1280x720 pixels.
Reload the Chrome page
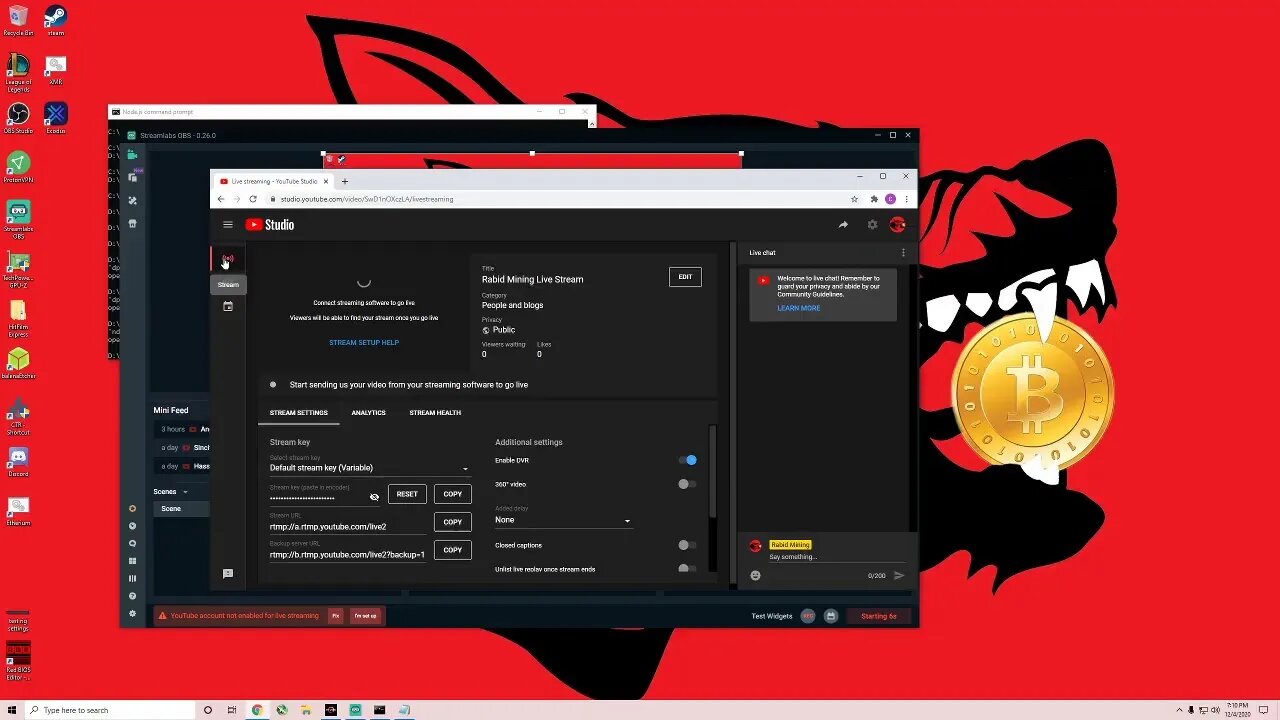(x=253, y=199)
